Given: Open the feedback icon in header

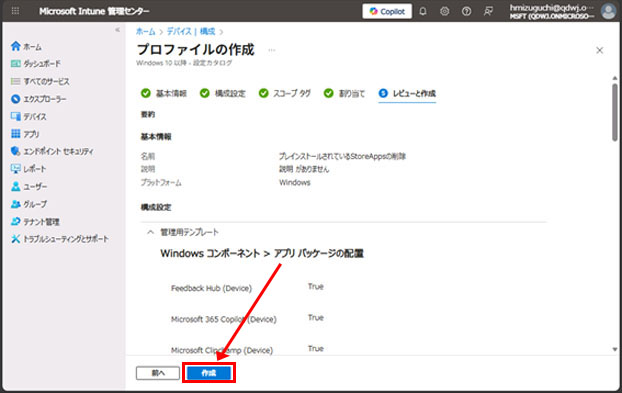Looking at the screenshot, I should click(488, 12).
